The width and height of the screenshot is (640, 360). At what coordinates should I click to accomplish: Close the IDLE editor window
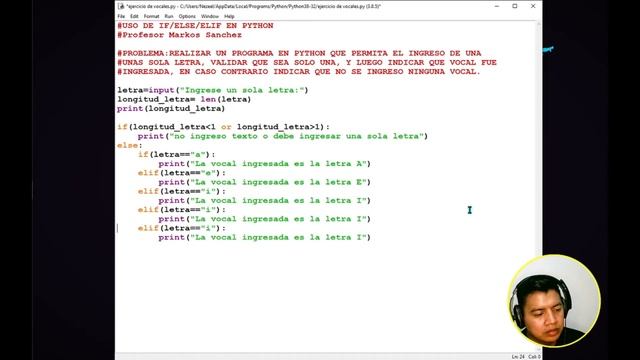click(533, 6)
